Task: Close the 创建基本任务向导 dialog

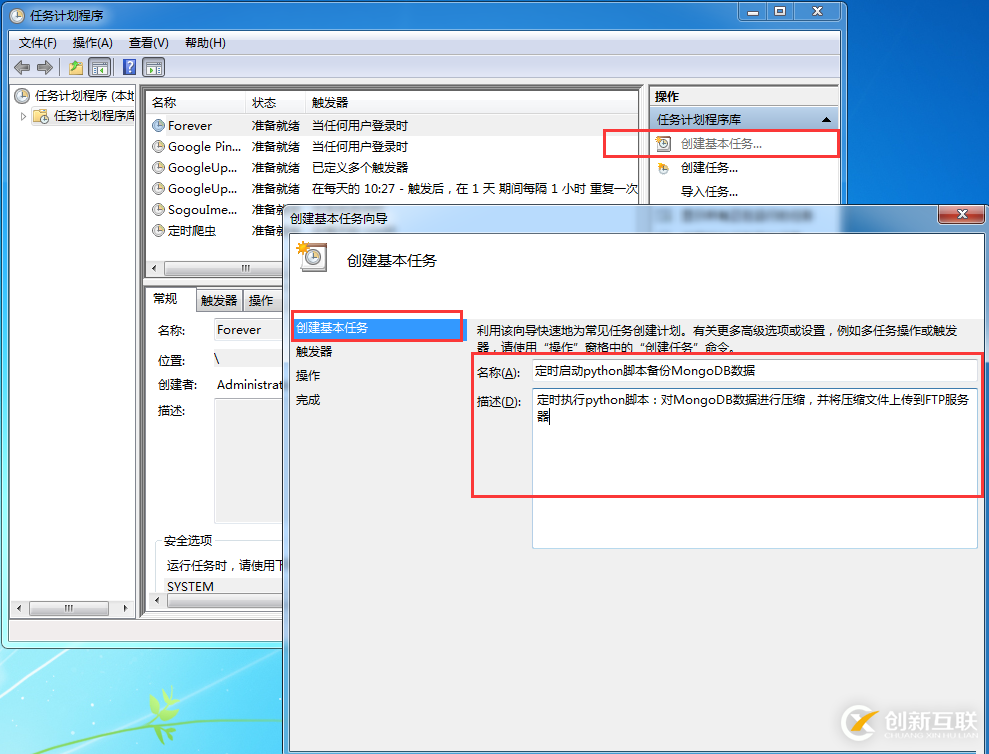Action: coord(961,215)
